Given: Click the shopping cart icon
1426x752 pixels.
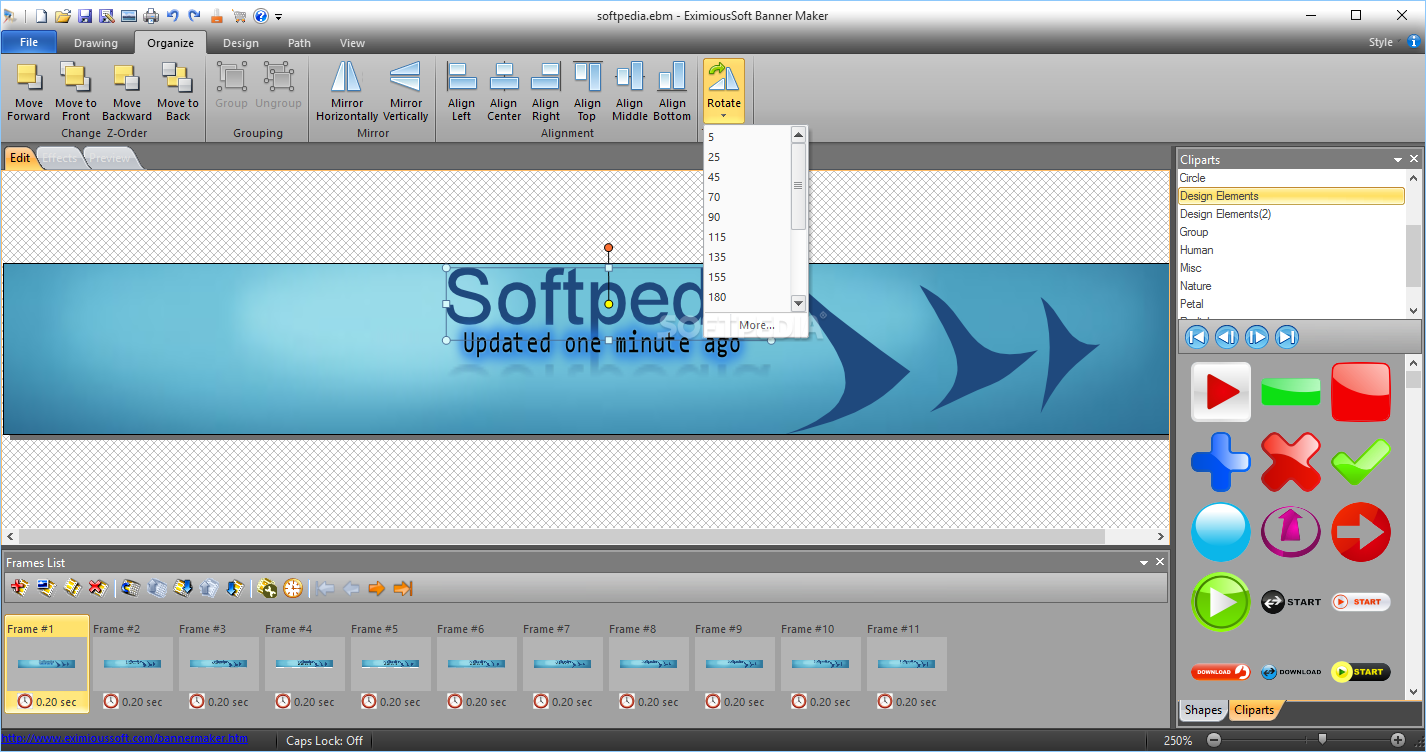Looking at the screenshot, I should click(x=239, y=16).
